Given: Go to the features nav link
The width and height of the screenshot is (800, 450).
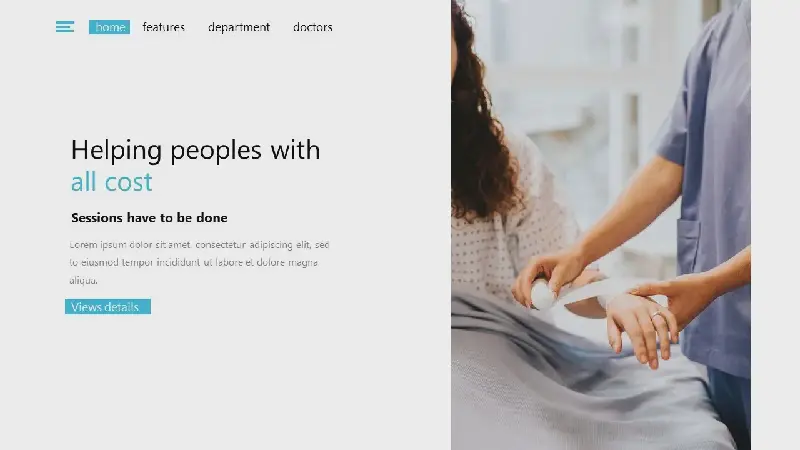Looking at the screenshot, I should pyautogui.click(x=163, y=27).
